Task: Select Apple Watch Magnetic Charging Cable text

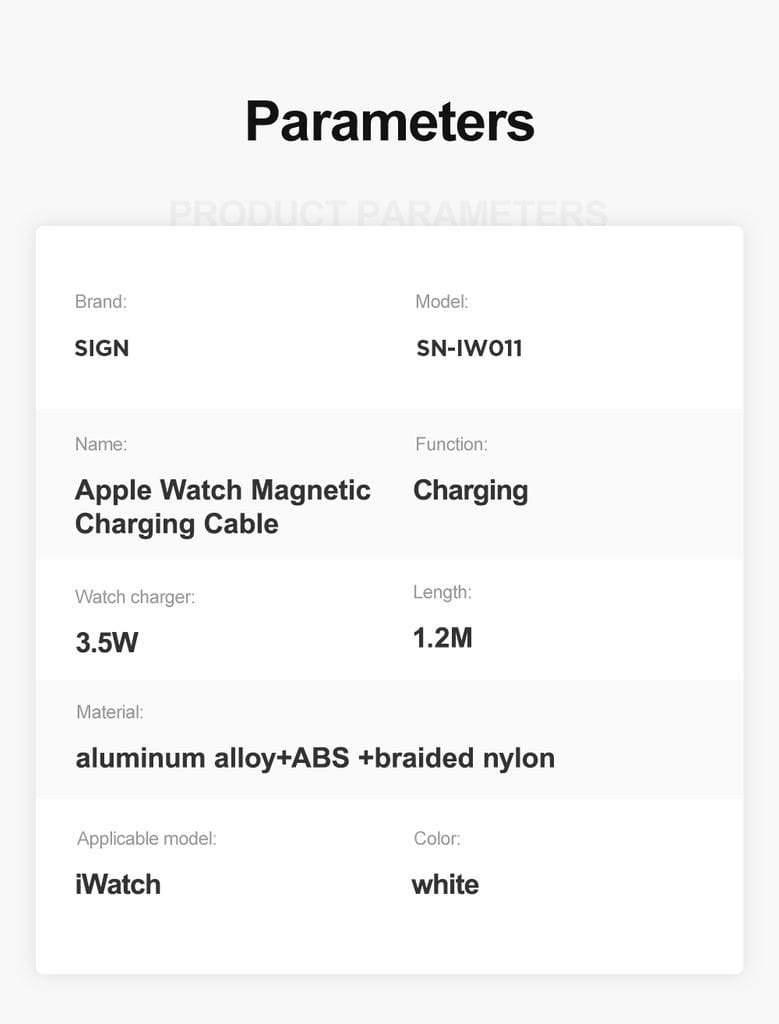Action: pyautogui.click(x=223, y=507)
